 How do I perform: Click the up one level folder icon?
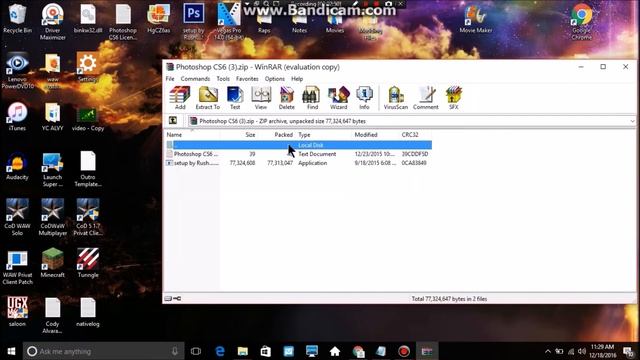173,121
